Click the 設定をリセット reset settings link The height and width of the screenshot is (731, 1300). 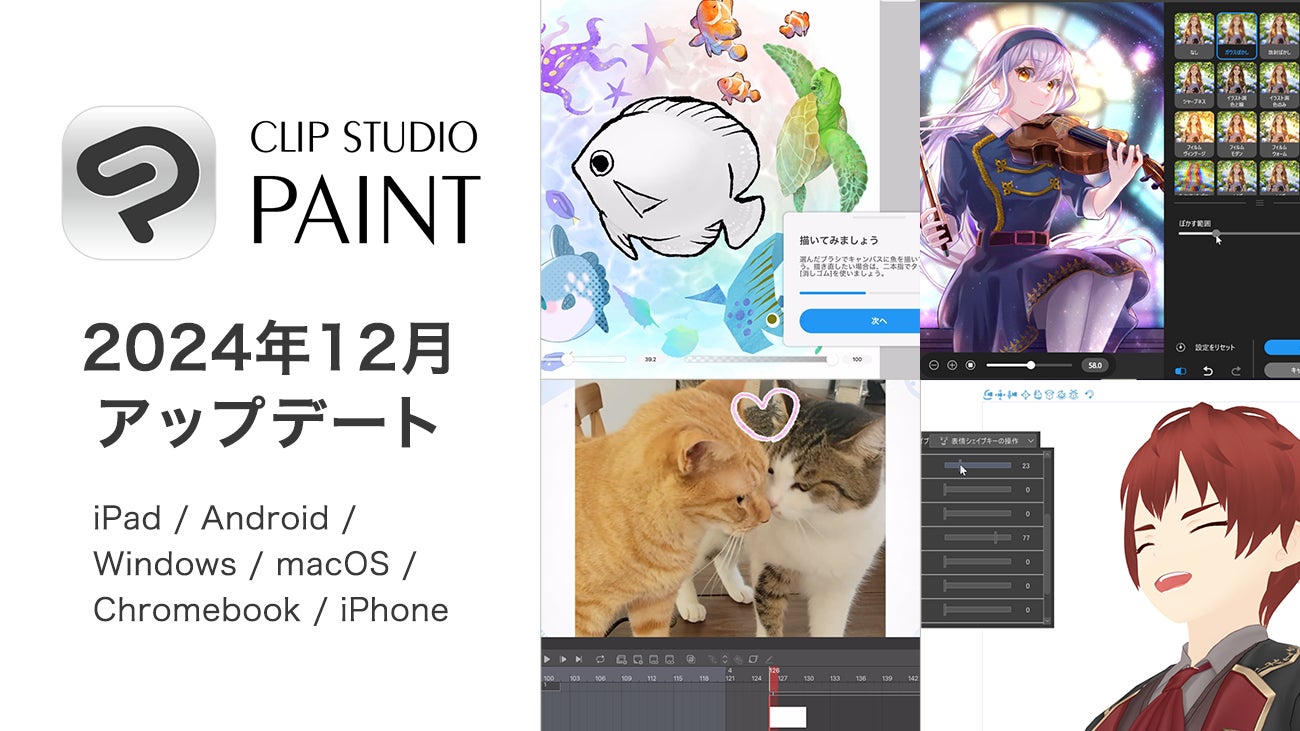(1213, 348)
